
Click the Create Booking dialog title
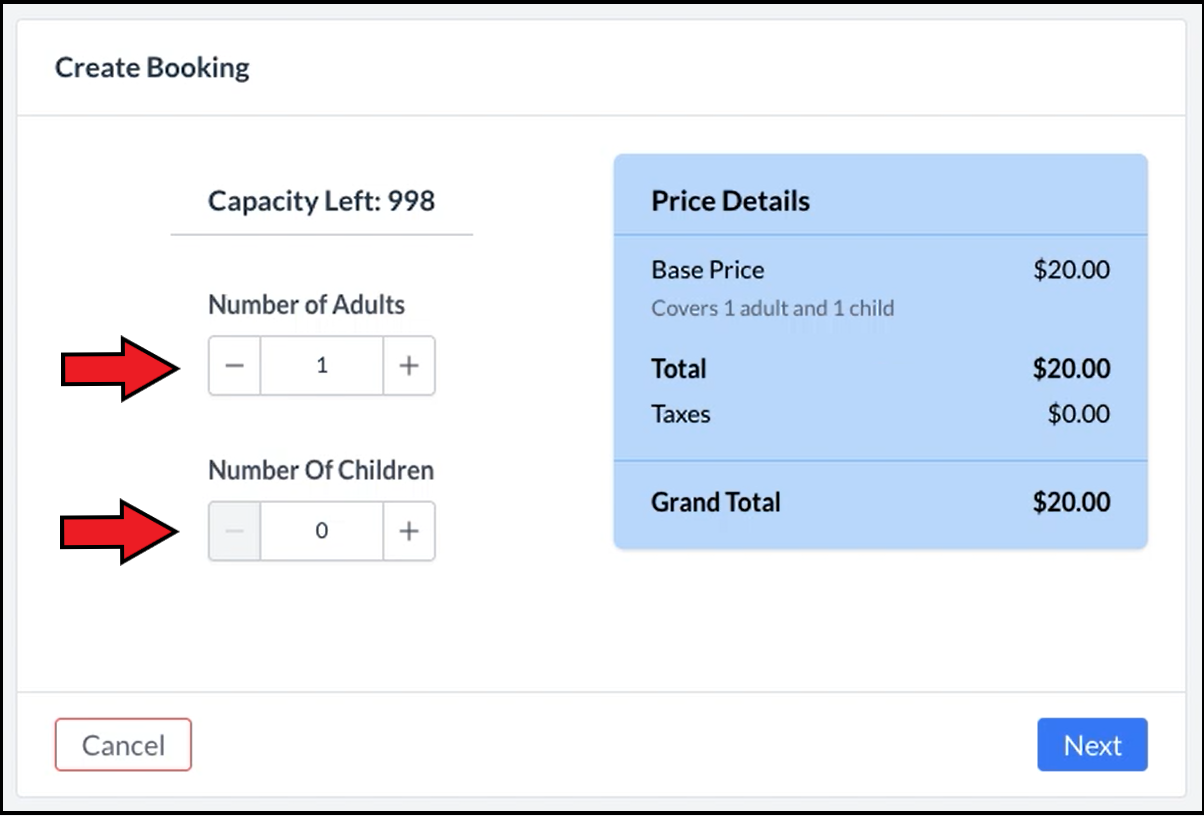(151, 67)
